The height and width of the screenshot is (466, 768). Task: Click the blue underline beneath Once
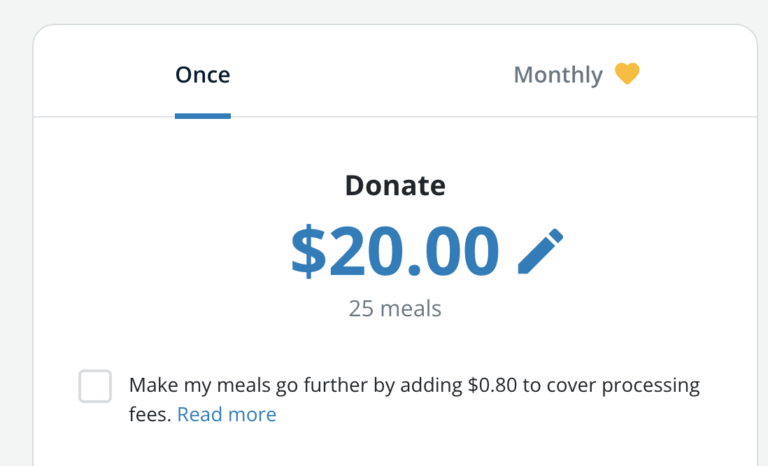tap(202, 116)
